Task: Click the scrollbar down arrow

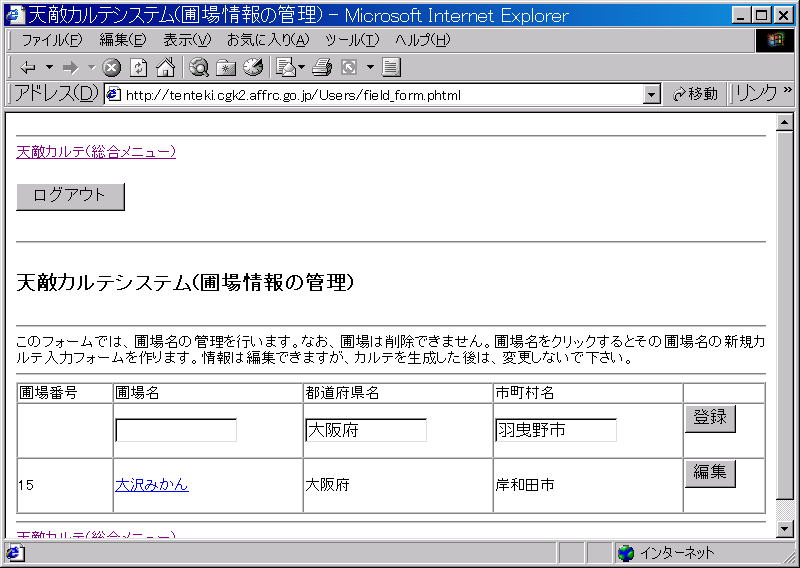Action: click(784, 529)
